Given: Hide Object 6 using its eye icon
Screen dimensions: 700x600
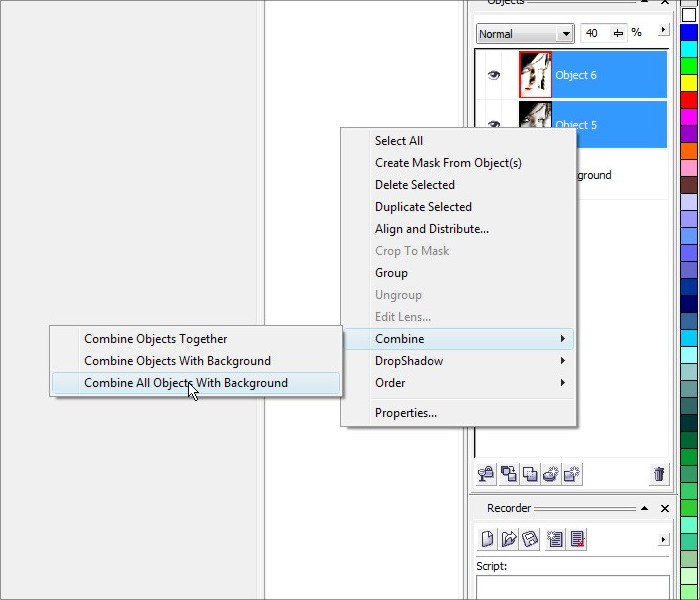Looking at the screenshot, I should point(493,75).
